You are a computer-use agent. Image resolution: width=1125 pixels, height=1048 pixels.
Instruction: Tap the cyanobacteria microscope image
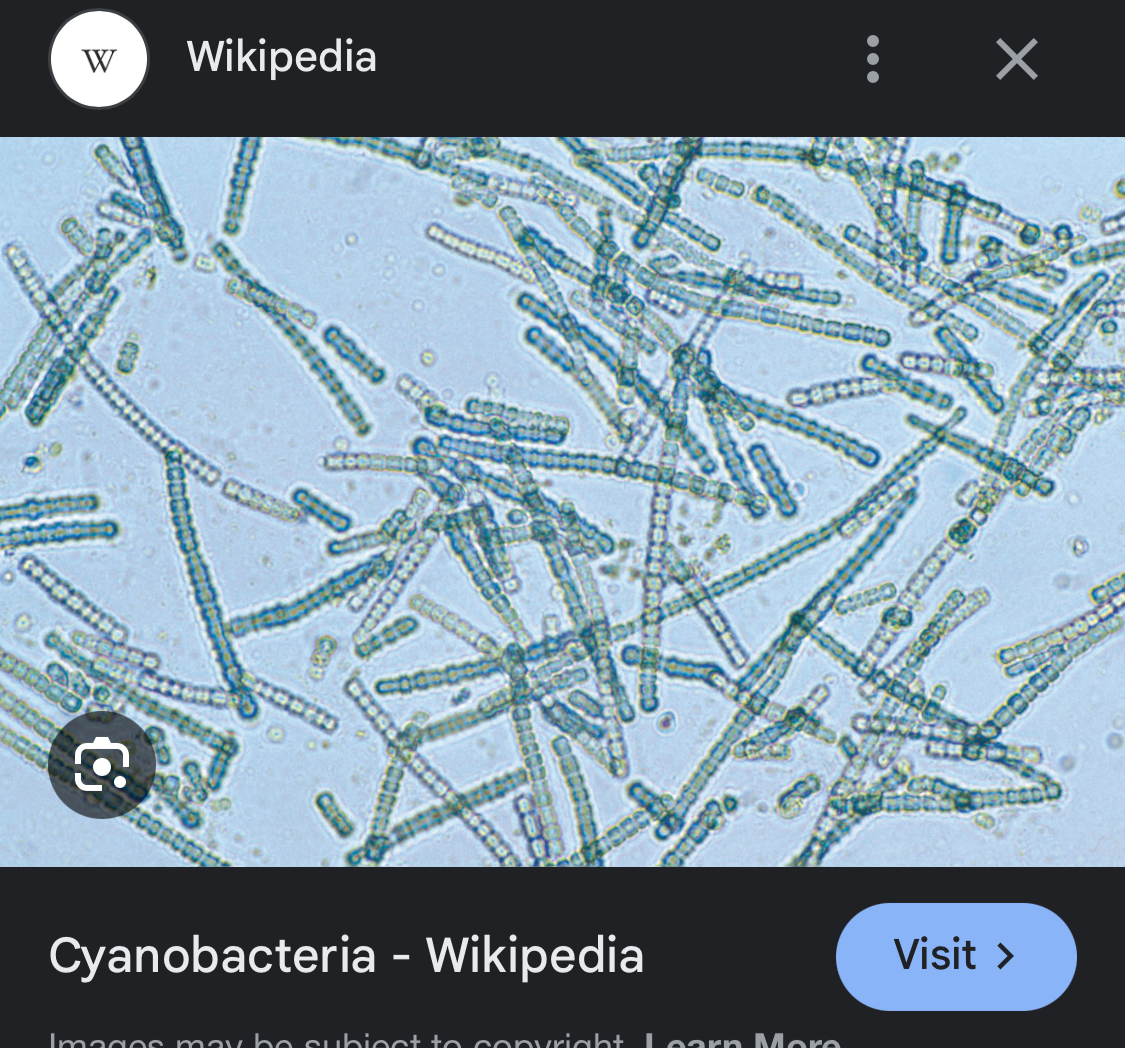[x=562, y=501]
